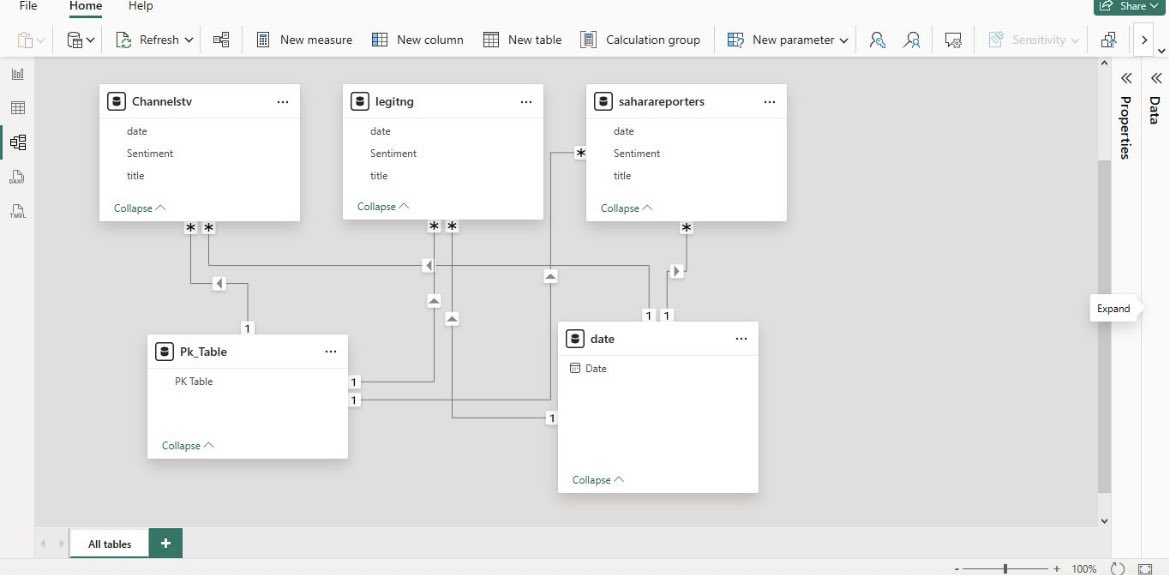Open the DAX query view icon
1169x575 pixels.
[x=17, y=177]
